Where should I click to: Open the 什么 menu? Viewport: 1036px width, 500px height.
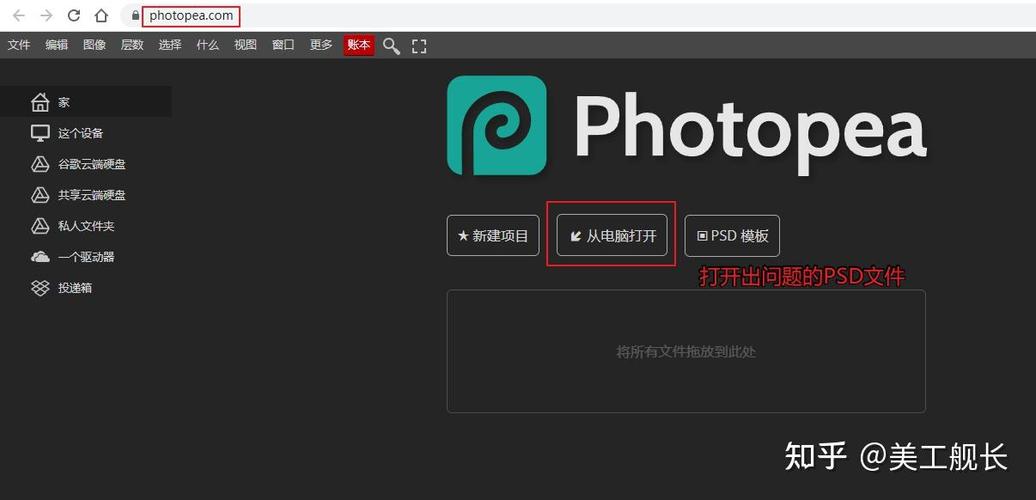(207, 45)
